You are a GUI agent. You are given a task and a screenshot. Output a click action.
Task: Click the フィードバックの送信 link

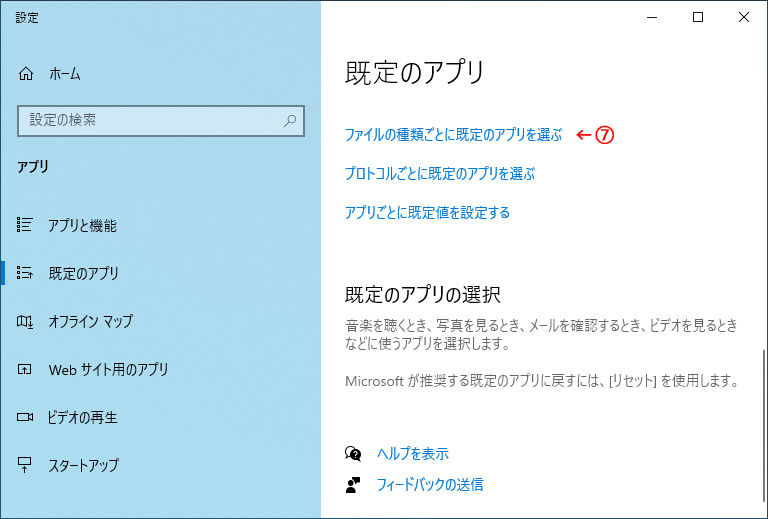click(430, 485)
